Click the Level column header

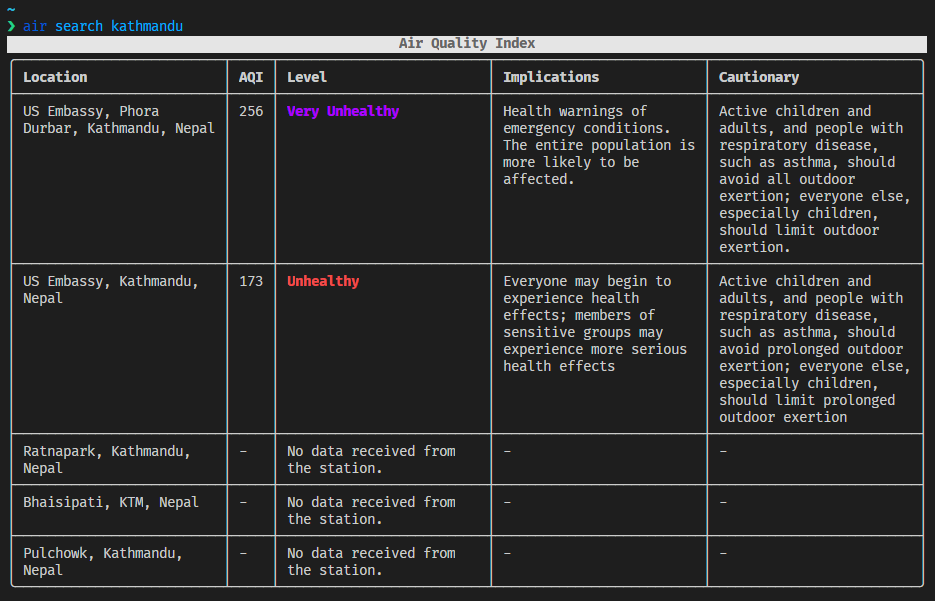pos(307,77)
